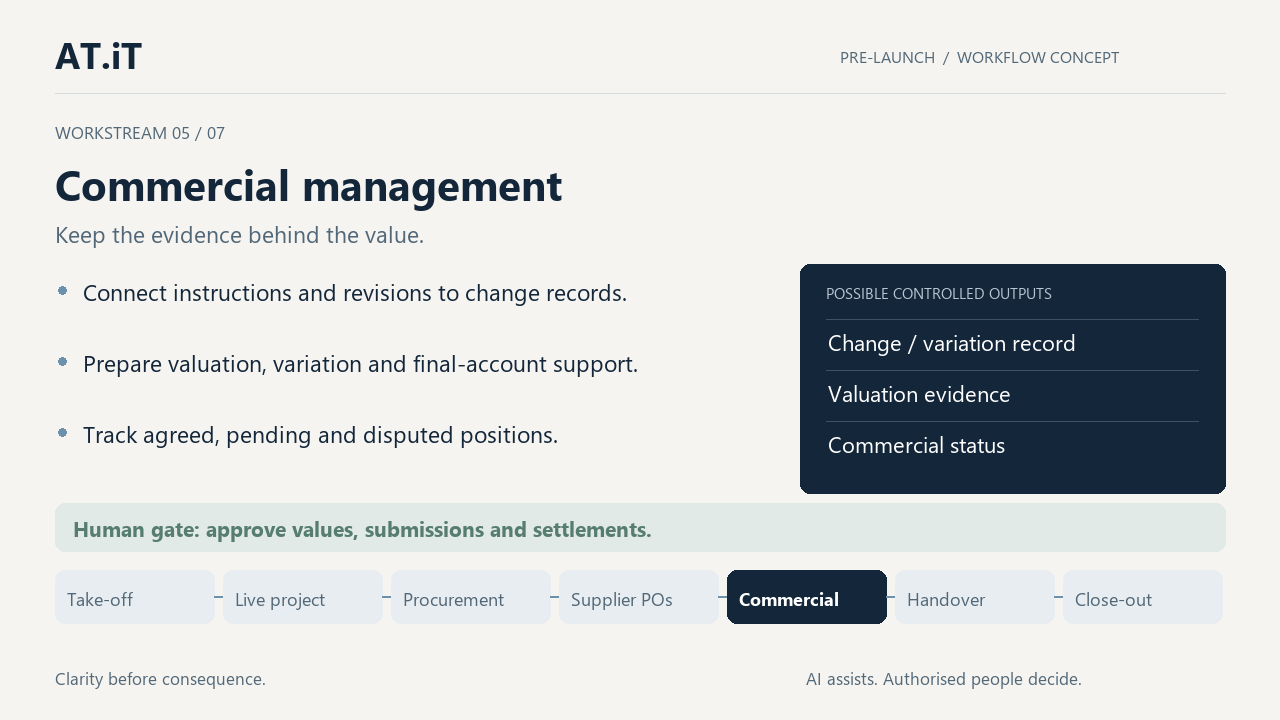Select the Take-off workflow step
Image resolution: width=1280 pixels, height=720 pixels.
click(135, 597)
